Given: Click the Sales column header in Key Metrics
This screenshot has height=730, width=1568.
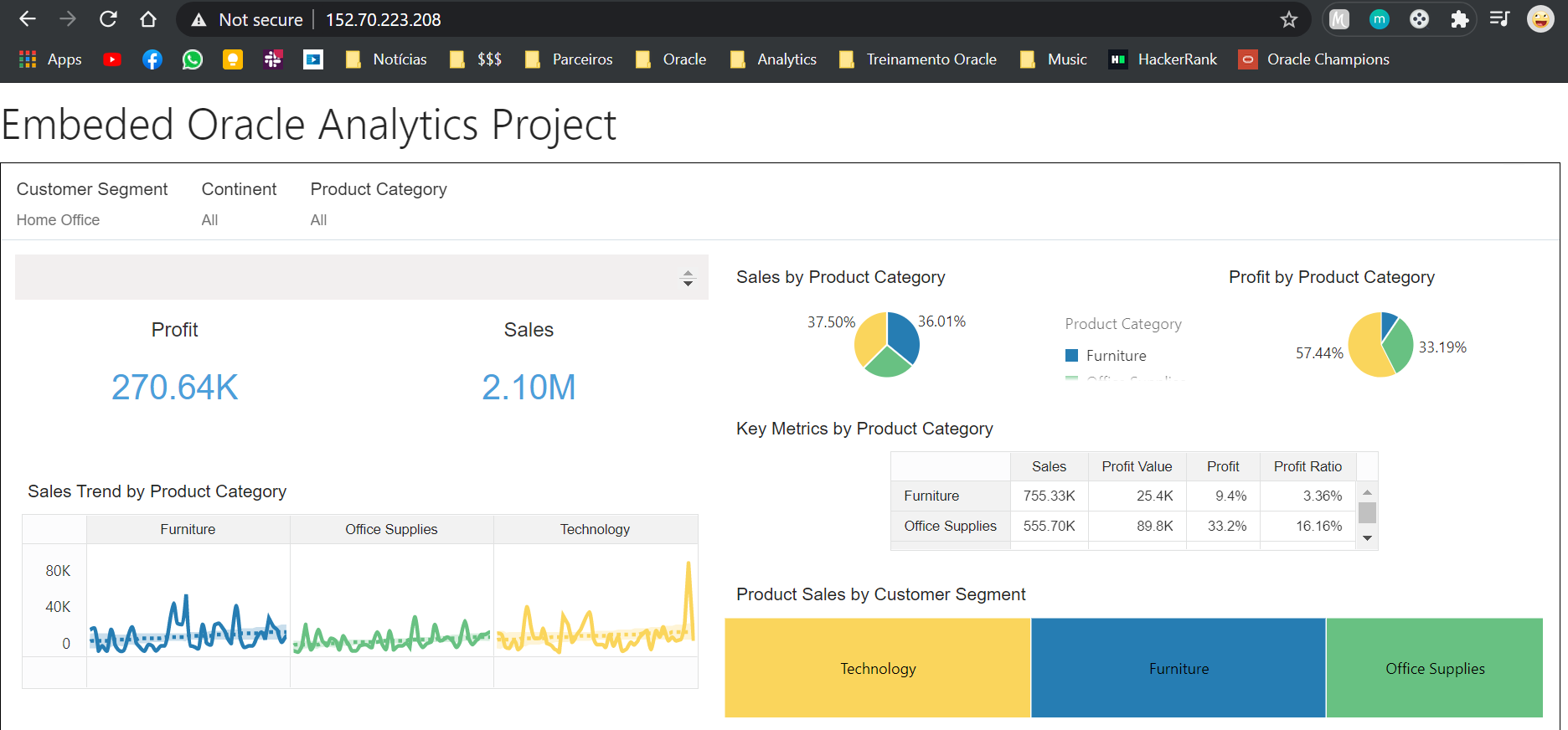Looking at the screenshot, I should 1049,466.
